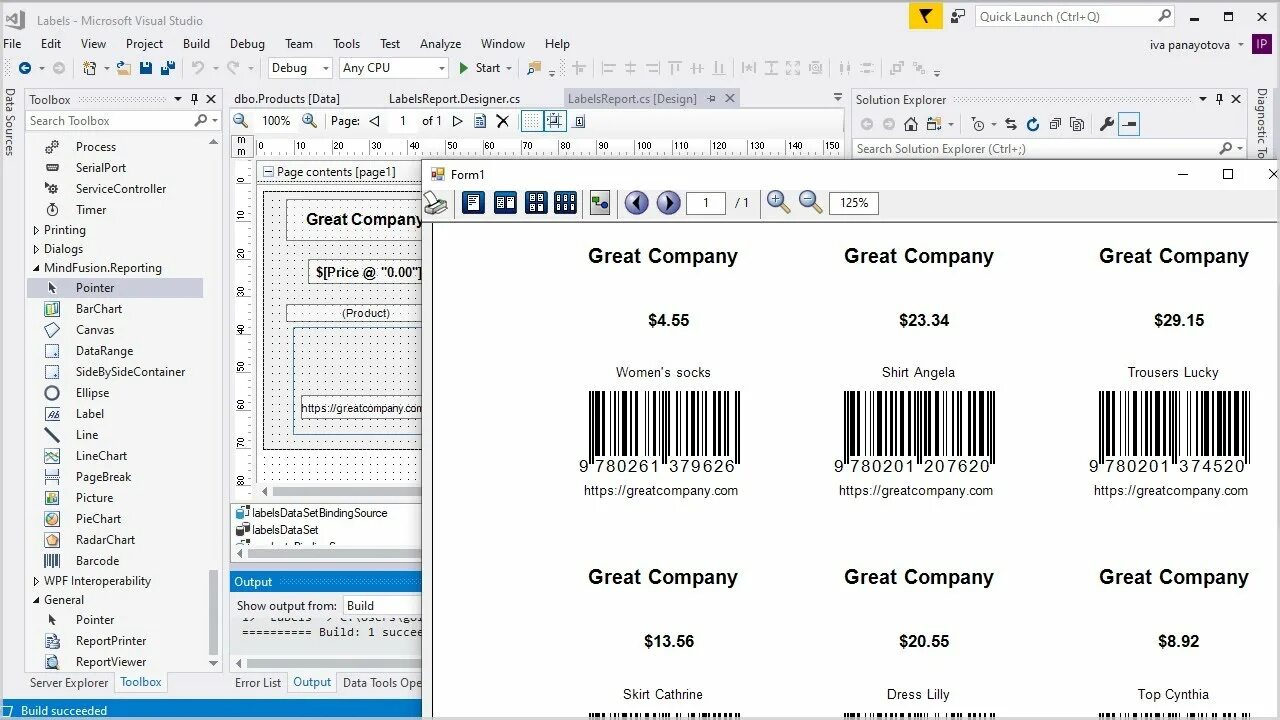Zoom in the Form1 print preview
Screen dimensions: 1280x720
click(778, 202)
